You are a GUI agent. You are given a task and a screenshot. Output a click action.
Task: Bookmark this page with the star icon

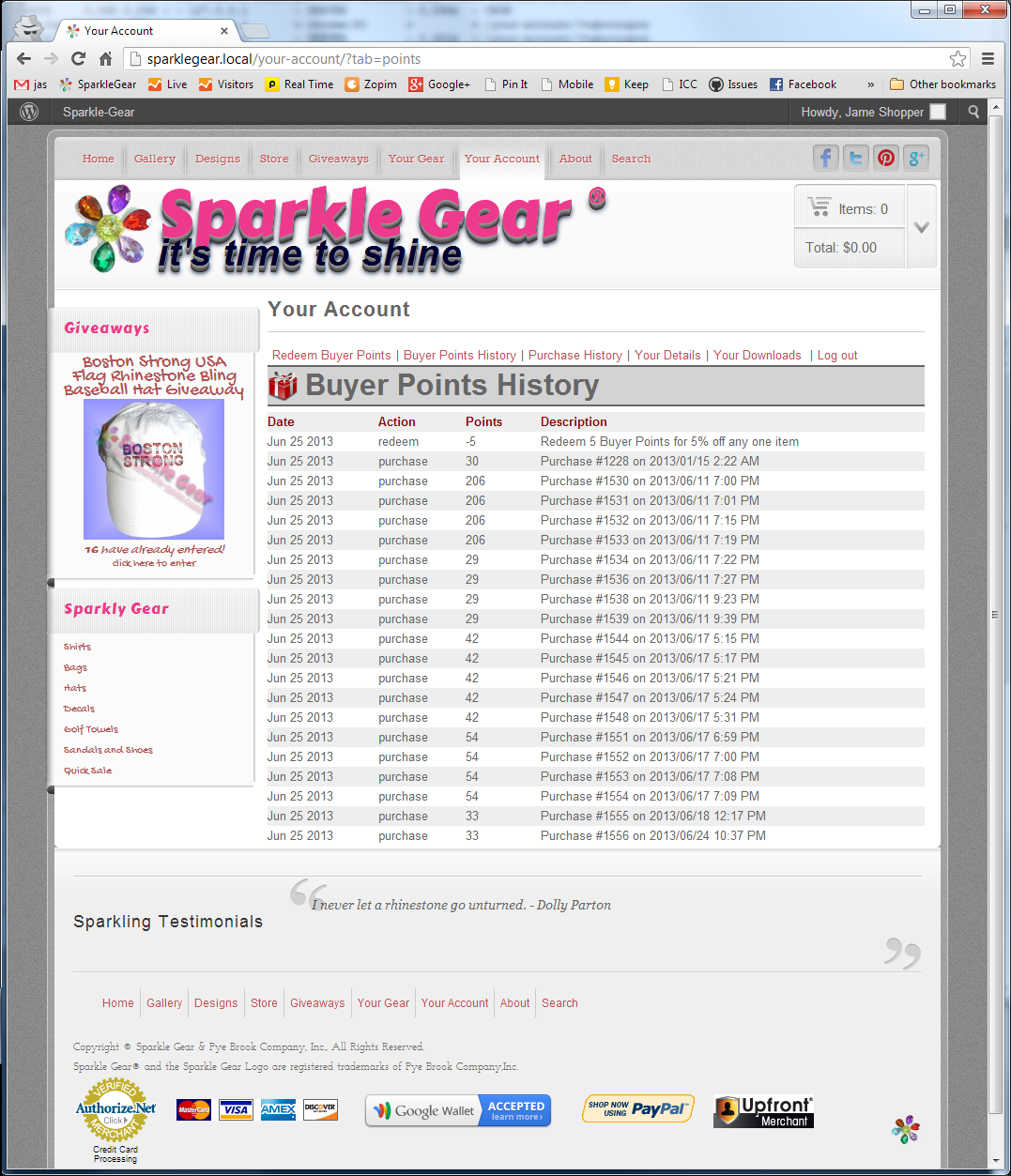[957, 59]
